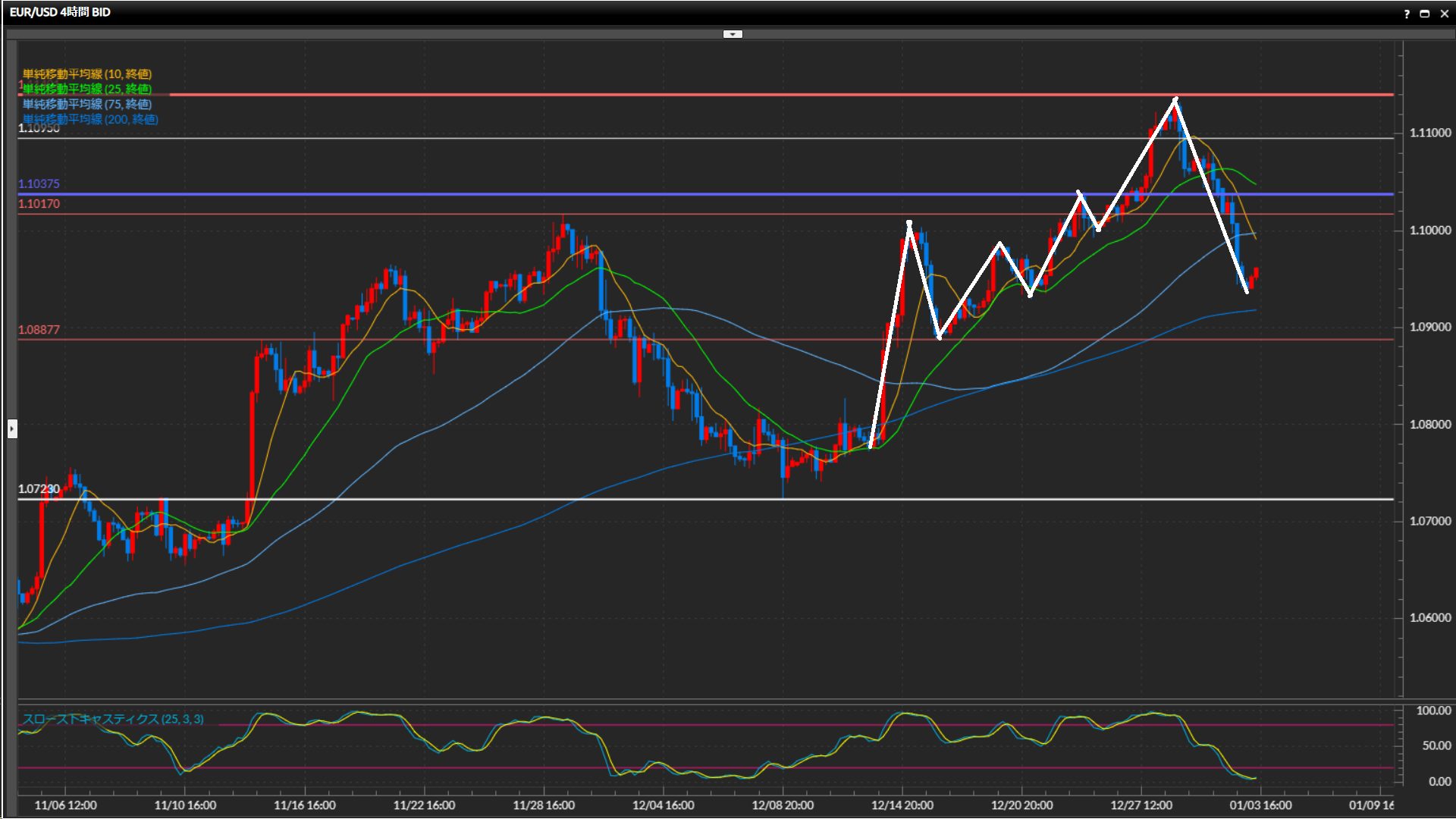Screen dimensions: 1456x819
Task: Click the 1.10950 white line label
Action: click(x=39, y=129)
